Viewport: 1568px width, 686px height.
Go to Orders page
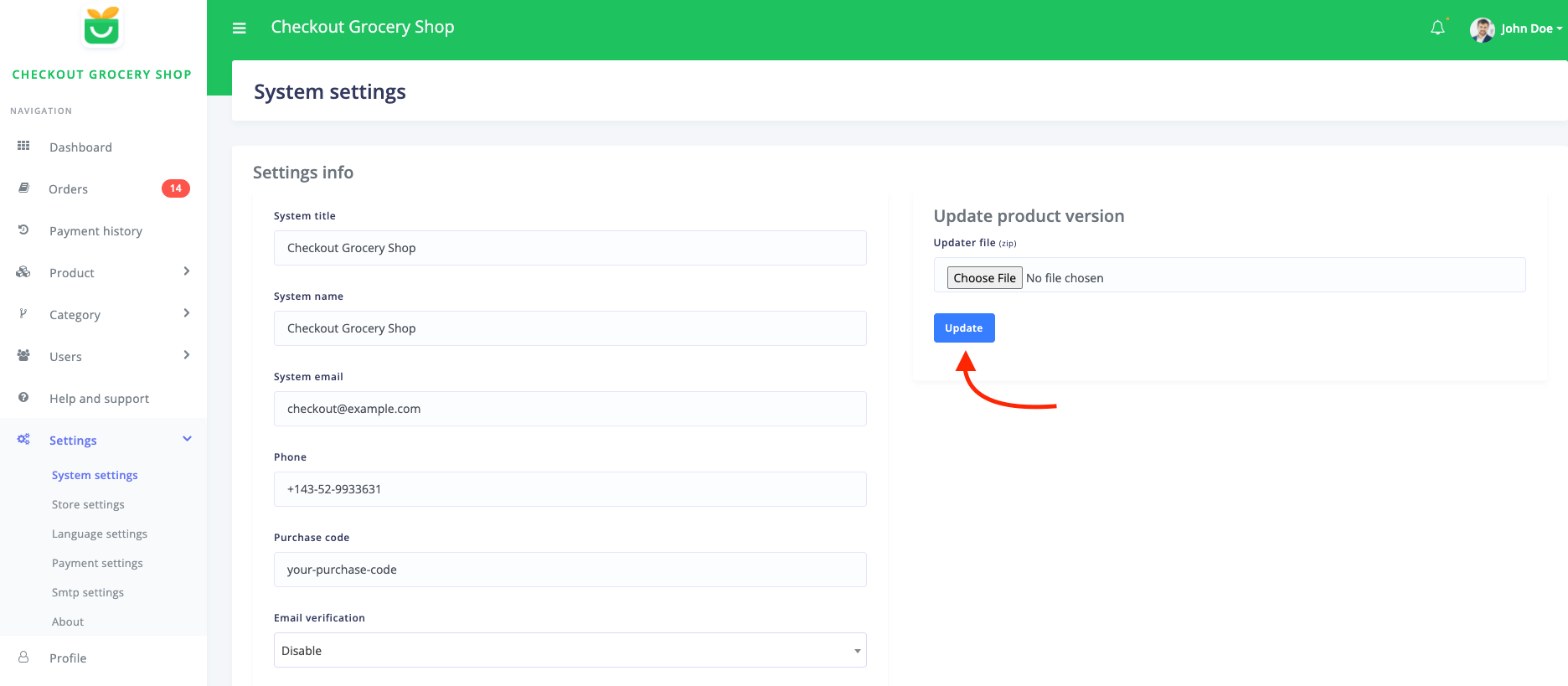68,189
